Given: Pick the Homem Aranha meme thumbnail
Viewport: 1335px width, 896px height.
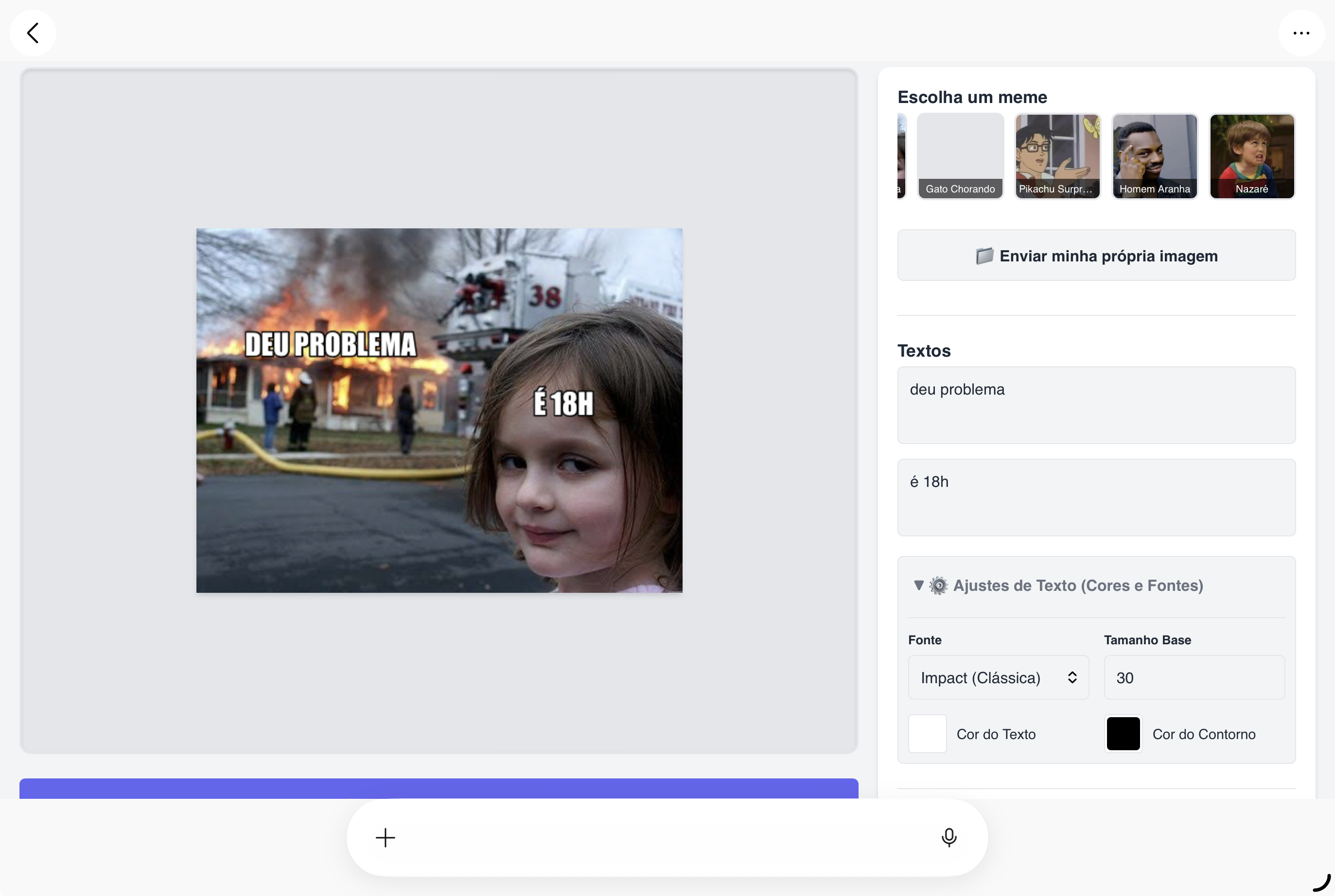Looking at the screenshot, I should [x=1155, y=156].
